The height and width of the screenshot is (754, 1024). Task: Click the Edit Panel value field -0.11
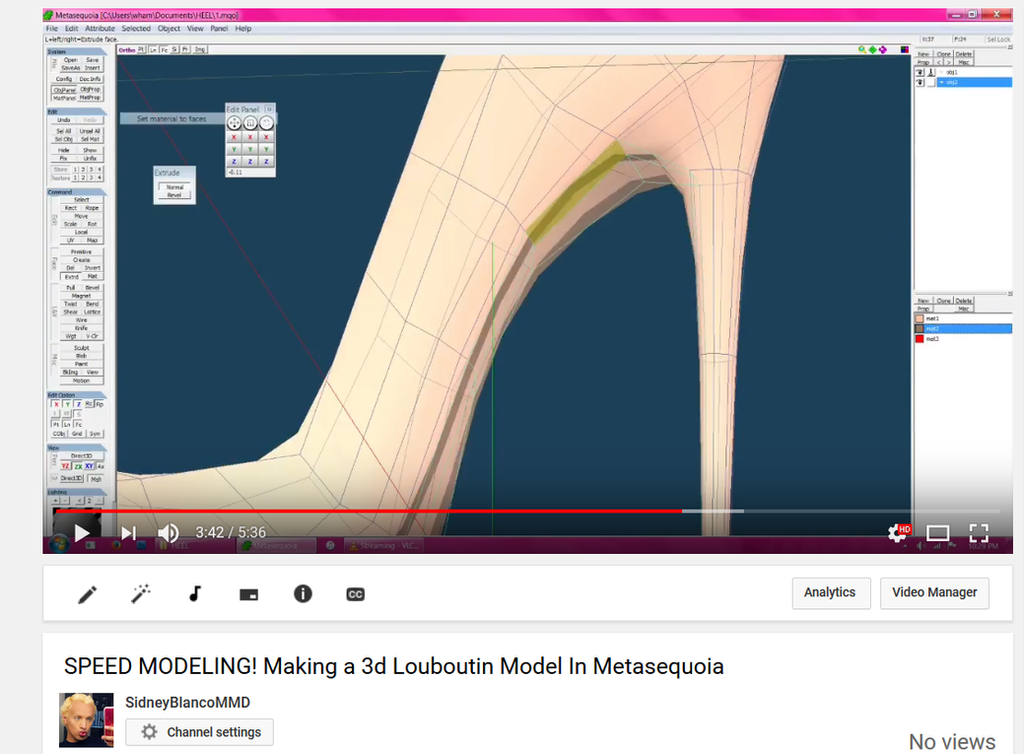(x=250, y=172)
